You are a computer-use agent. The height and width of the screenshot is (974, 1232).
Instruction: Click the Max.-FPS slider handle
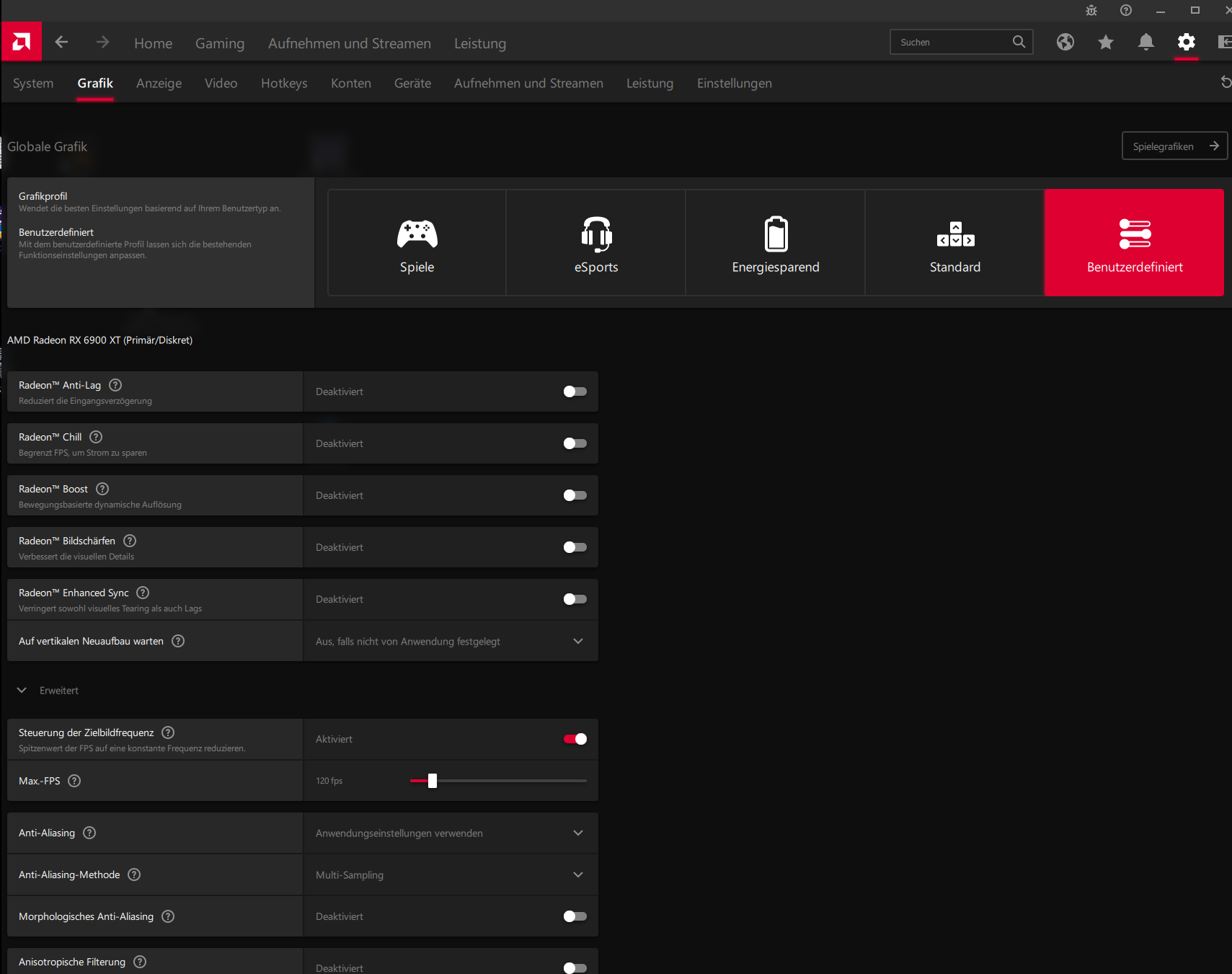pyautogui.click(x=433, y=781)
